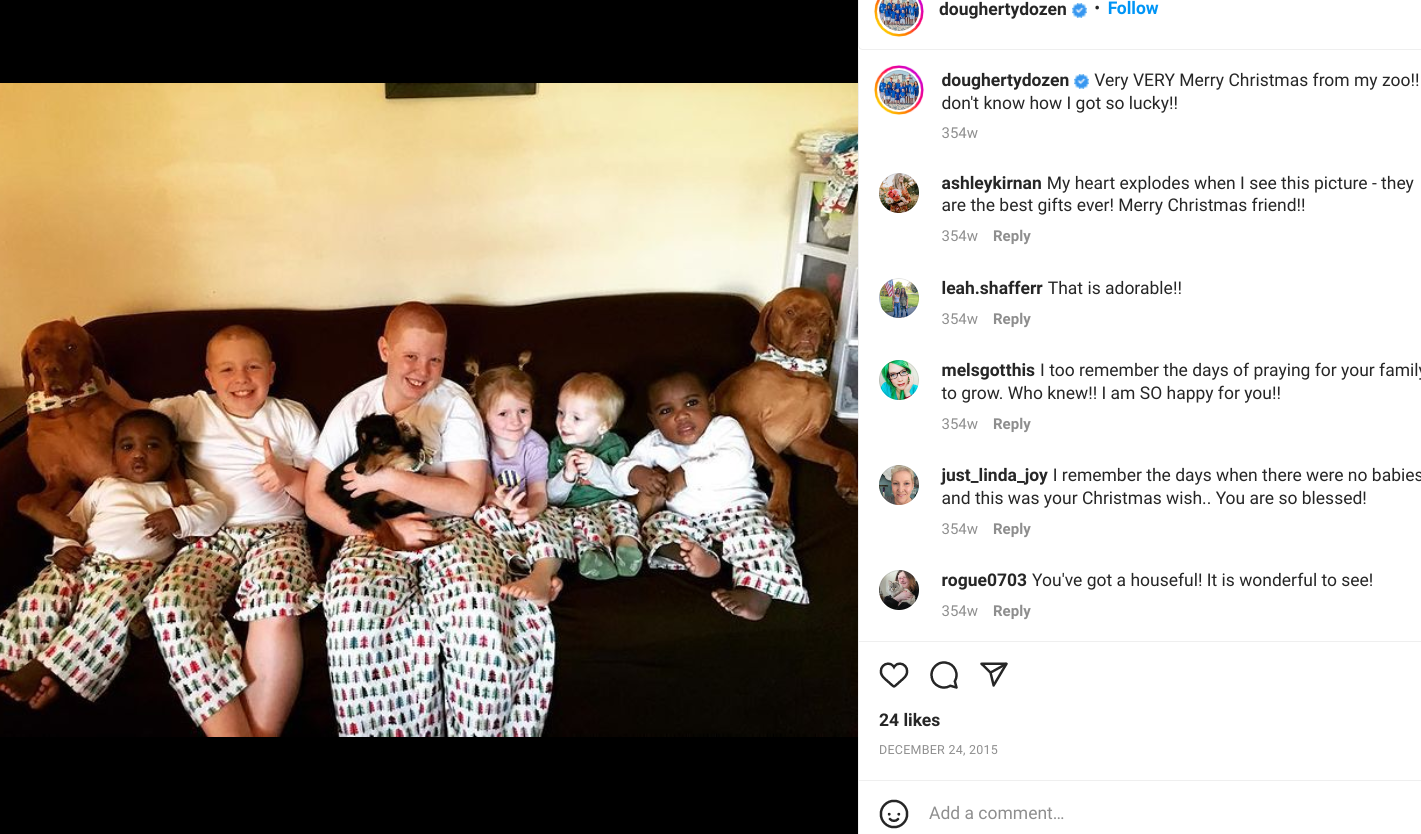Open the emoji picker smiley icon
The height and width of the screenshot is (834, 1421).
(893, 813)
